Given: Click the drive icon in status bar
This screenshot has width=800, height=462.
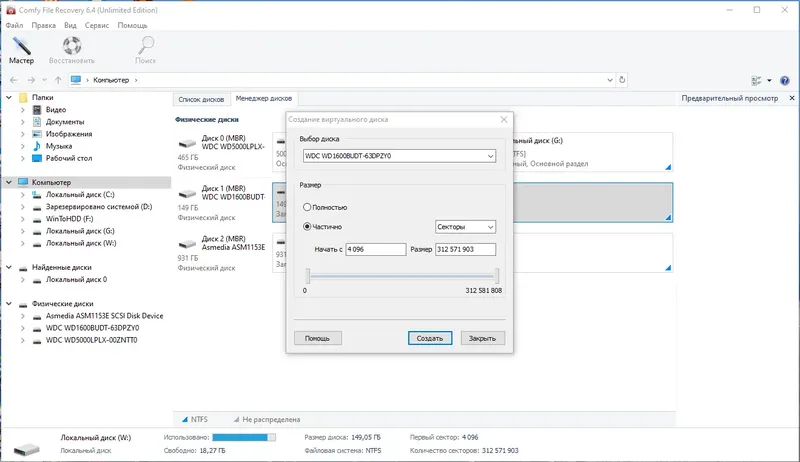Looking at the screenshot, I should click(x=27, y=449).
